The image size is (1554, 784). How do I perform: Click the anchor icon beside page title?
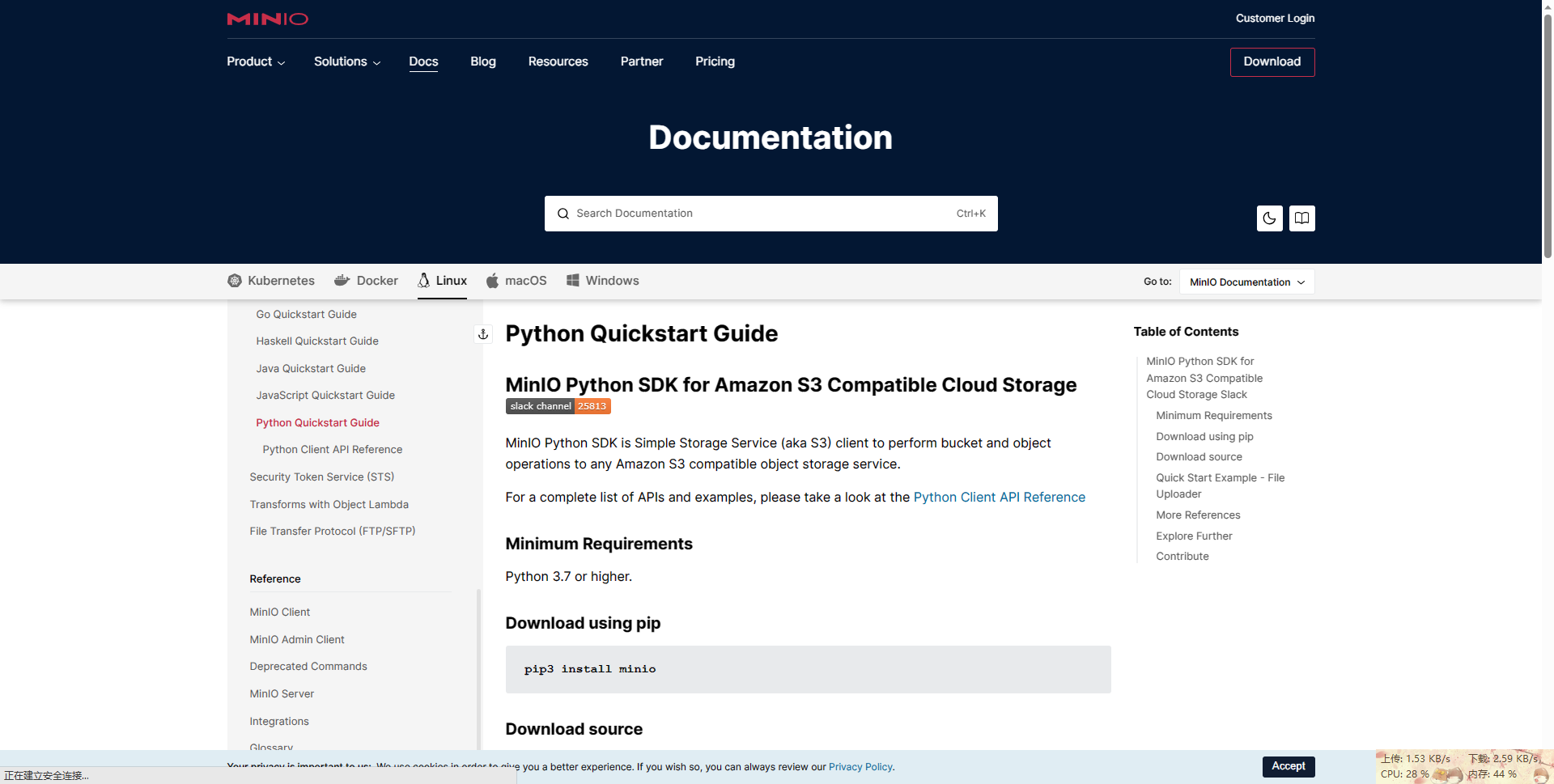[x=483, y=334]
